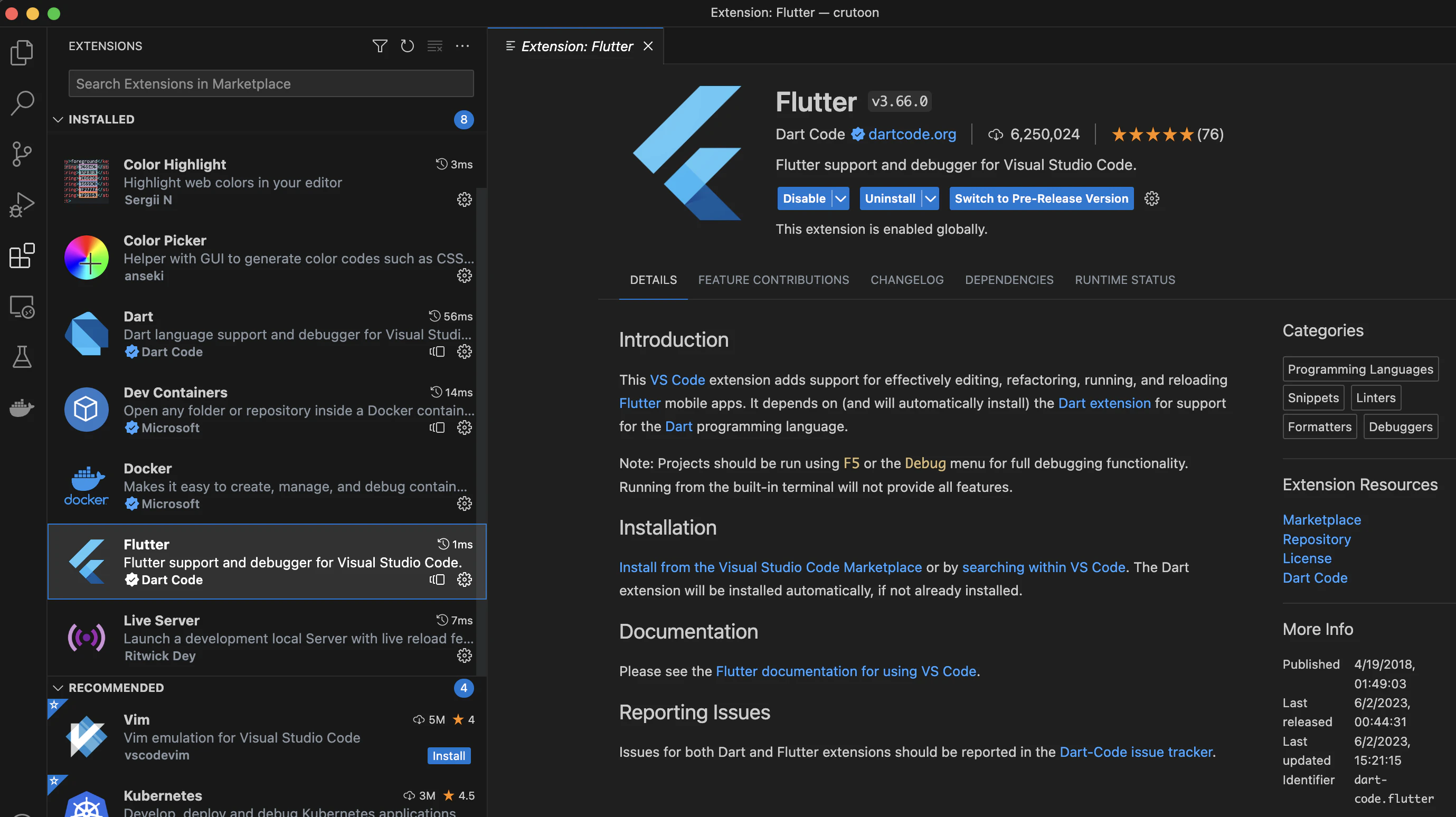Collapse the INSTALLED section
This screenshot has height=817, width=1456.
(x=58, y=119)
